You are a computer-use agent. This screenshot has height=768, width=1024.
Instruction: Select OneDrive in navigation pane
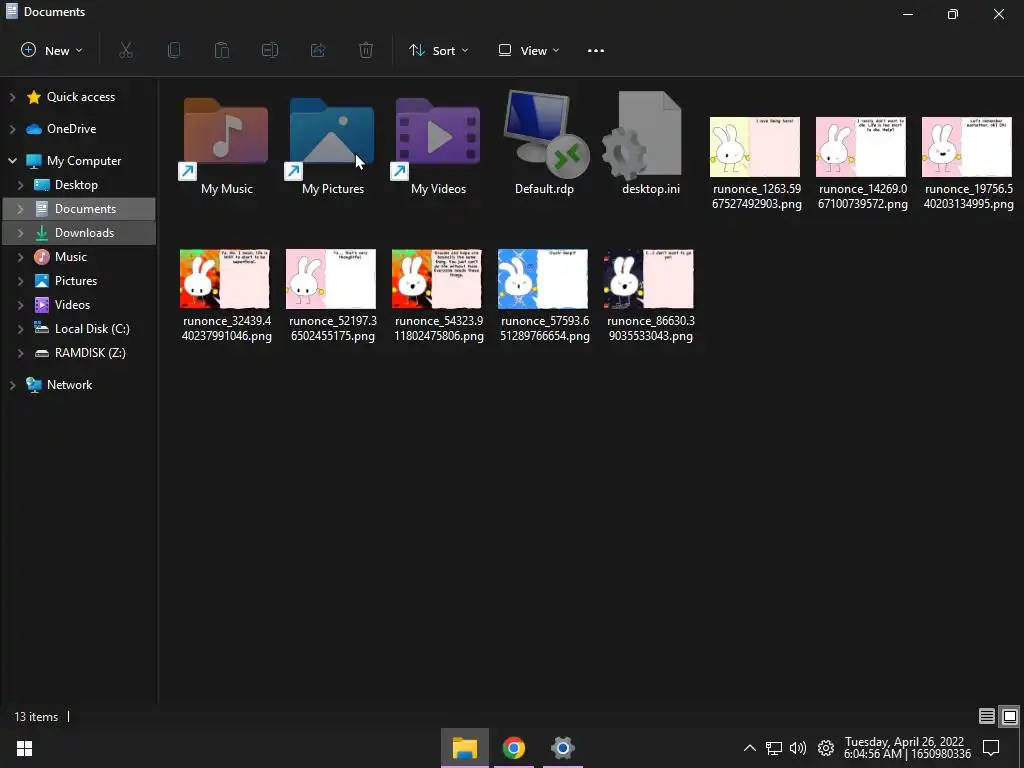click(x=71, y=129)
